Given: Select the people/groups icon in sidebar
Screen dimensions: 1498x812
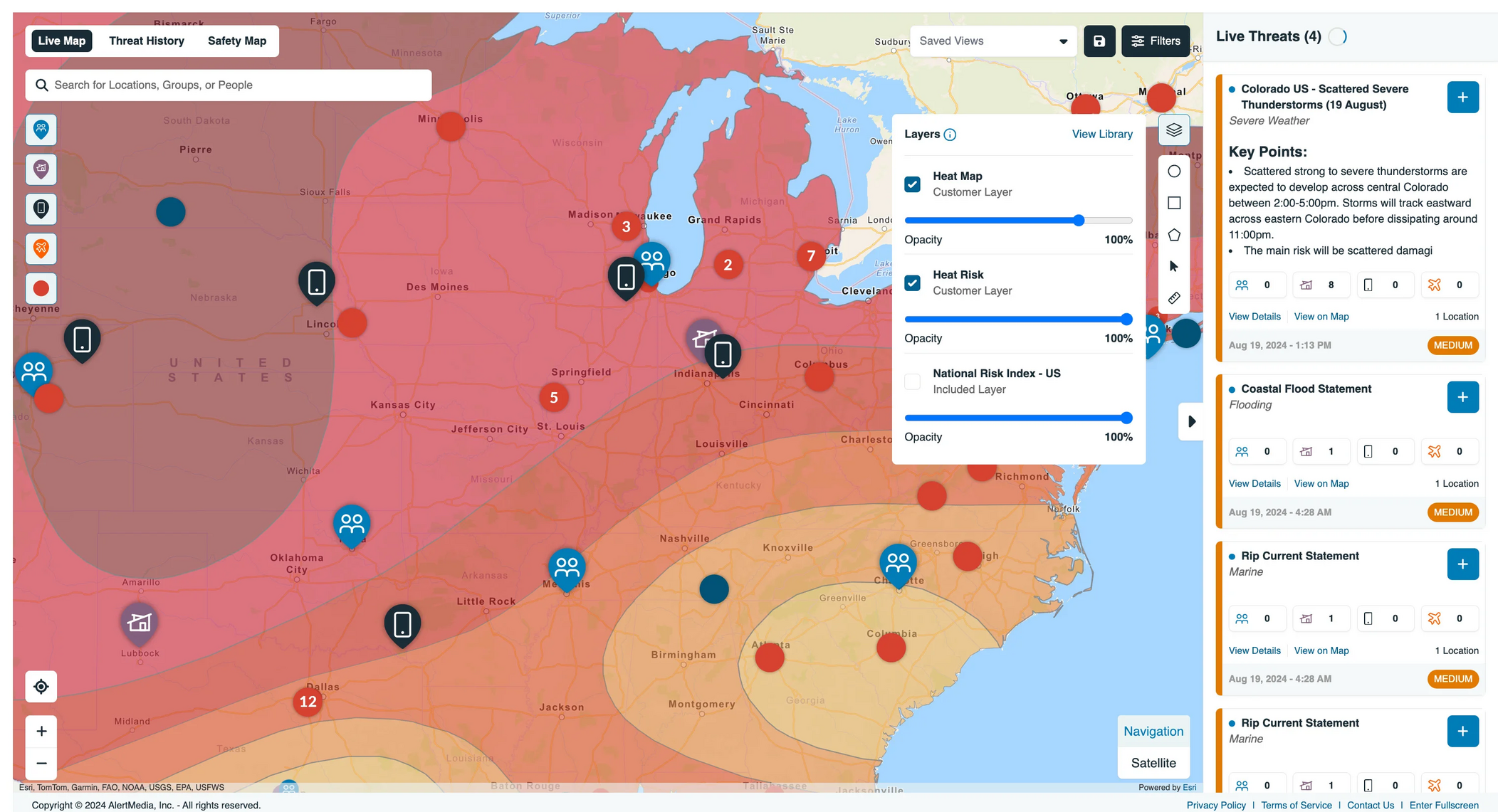Looking at the screenshot, I should [x=41, y=129].
